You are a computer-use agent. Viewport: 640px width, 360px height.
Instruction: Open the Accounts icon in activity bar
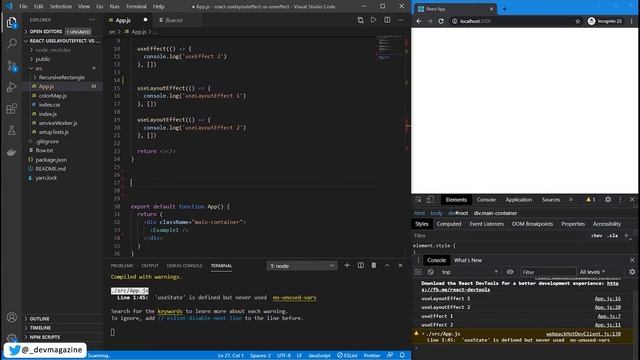pos(11,317)
